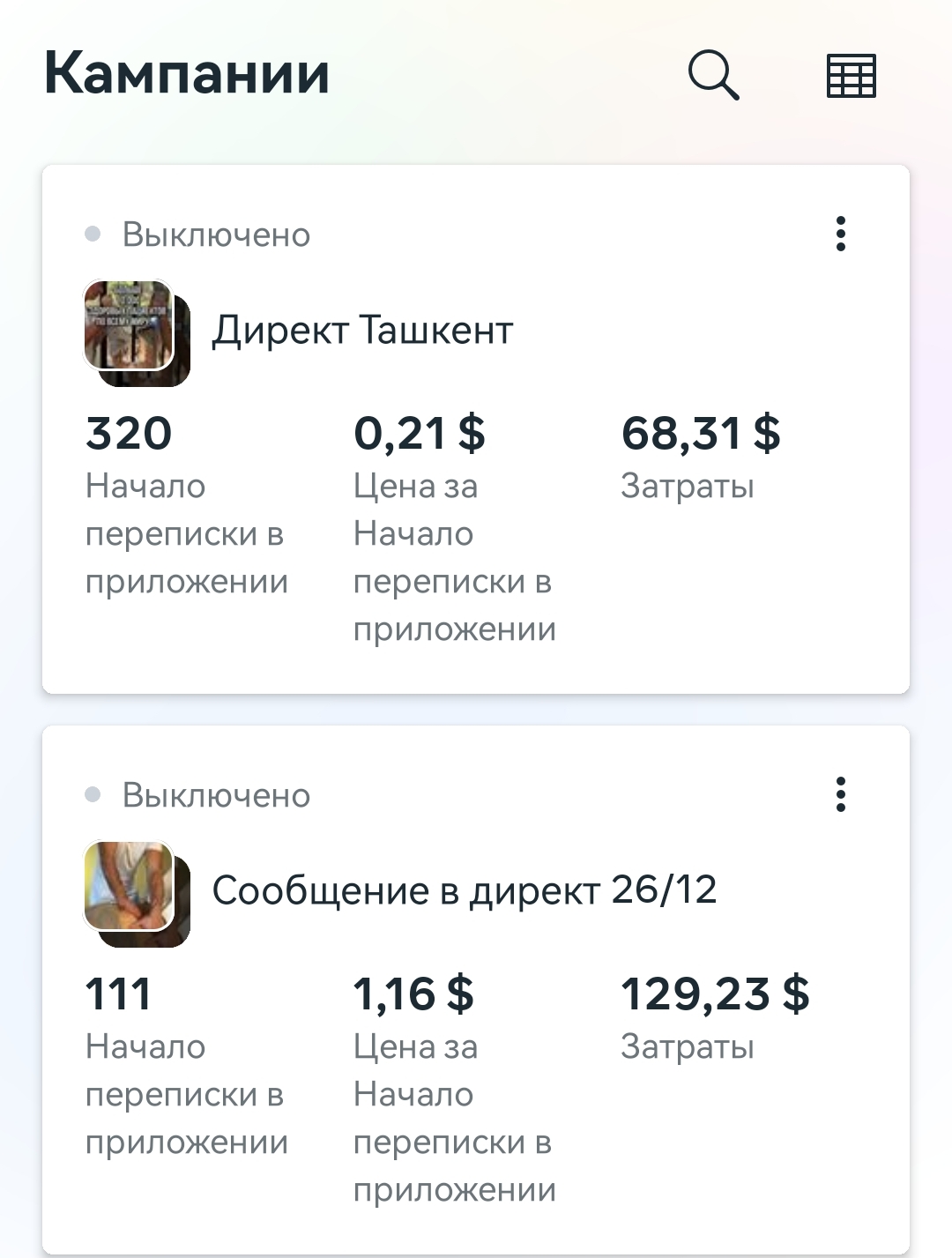Tap Затраты label under 129,23 $

tap(688, 1047)
